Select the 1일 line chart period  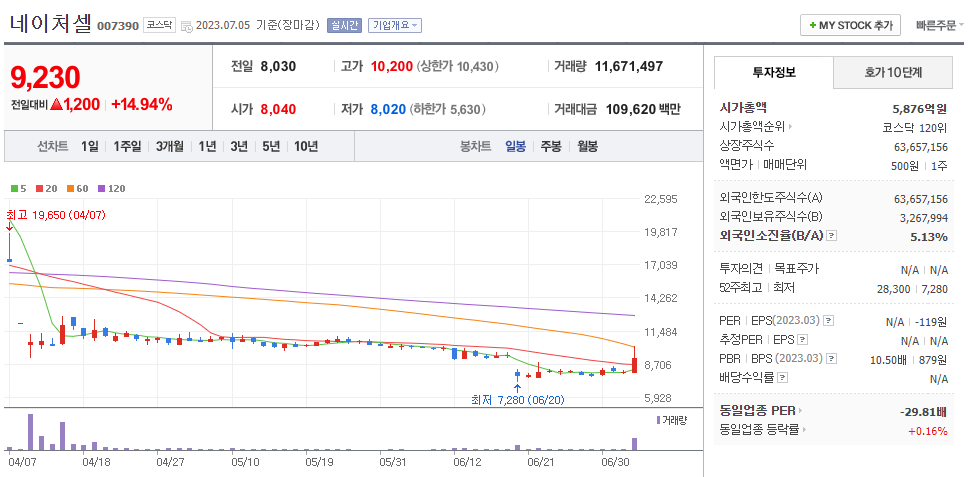point(90,147)
